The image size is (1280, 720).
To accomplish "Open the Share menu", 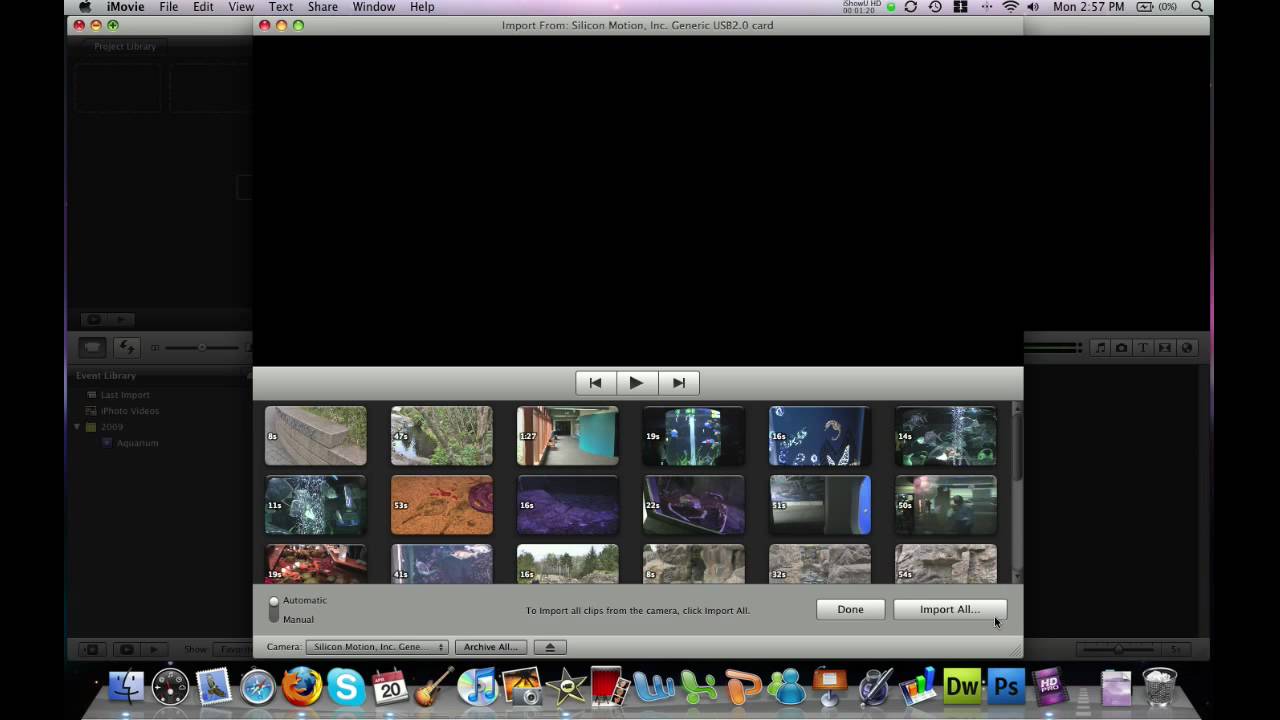I will (x=323, y=7).
